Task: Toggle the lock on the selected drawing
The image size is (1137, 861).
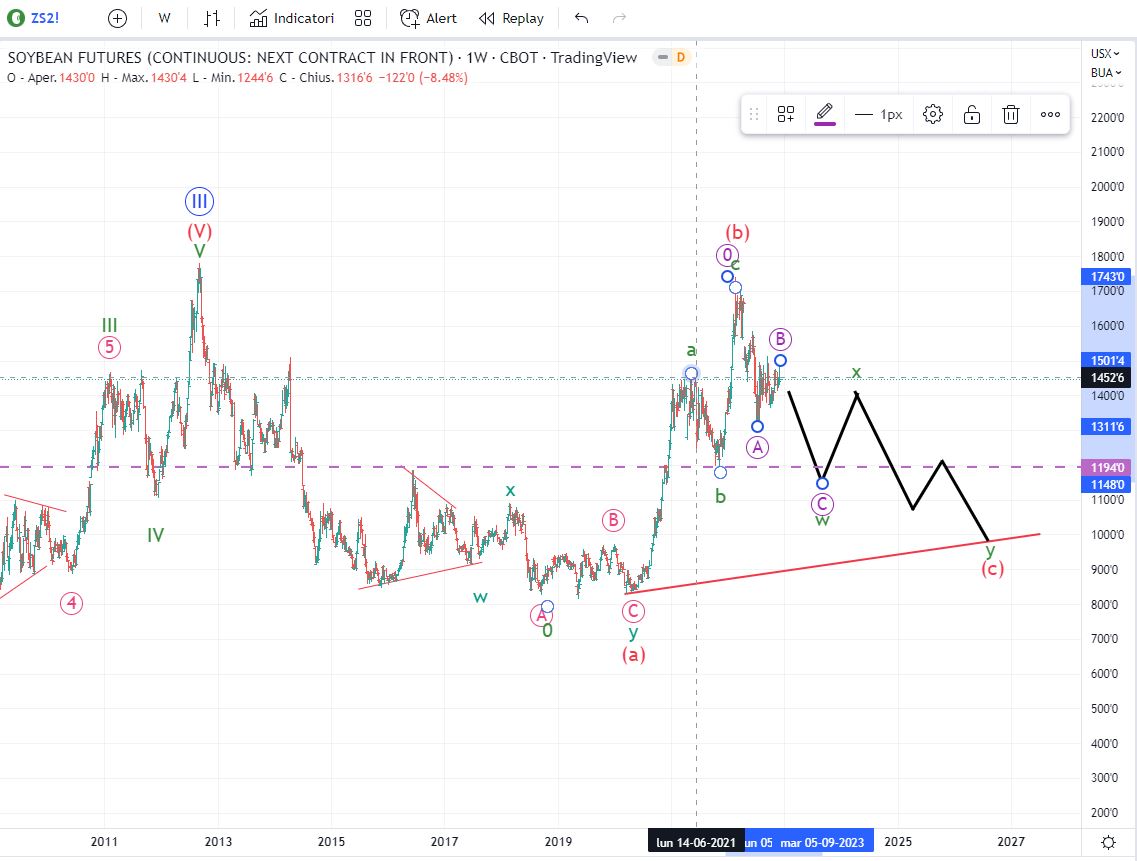Action: [x=972, y=114]
